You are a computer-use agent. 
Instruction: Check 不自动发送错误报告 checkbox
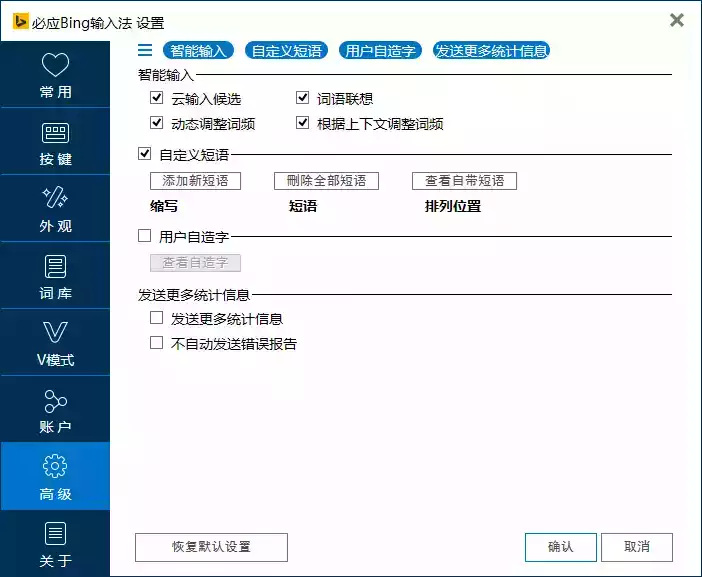click(156, 343)
